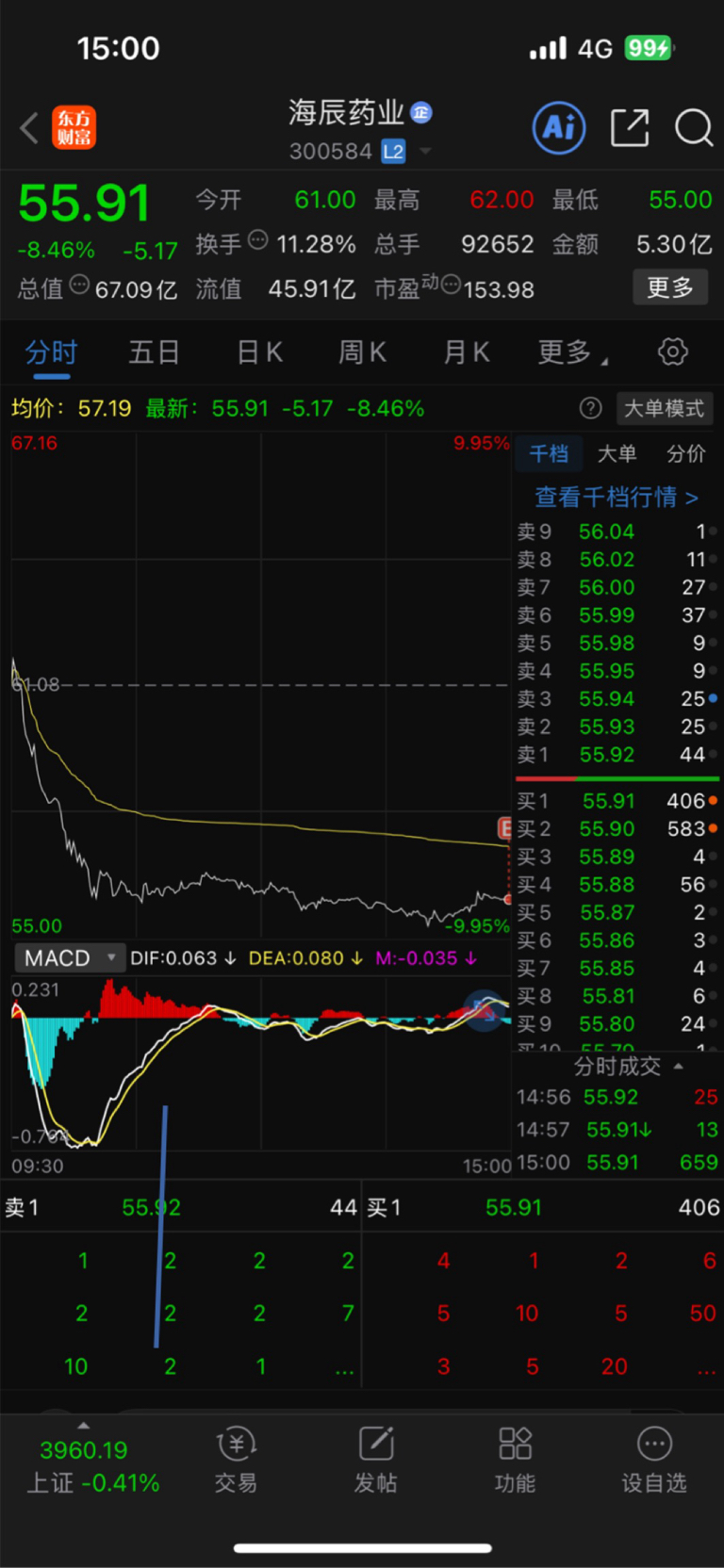Open chart settings gear icon

coord(672,352)
